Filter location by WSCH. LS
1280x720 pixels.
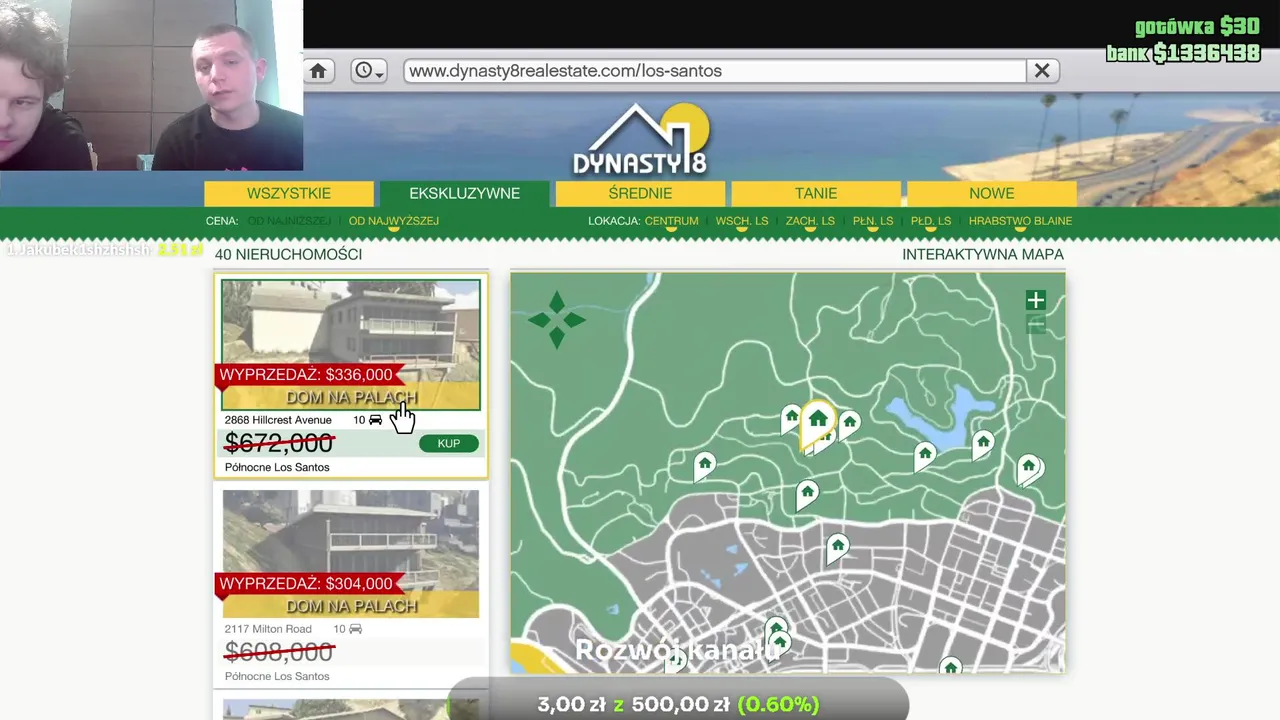click(742, 221)
